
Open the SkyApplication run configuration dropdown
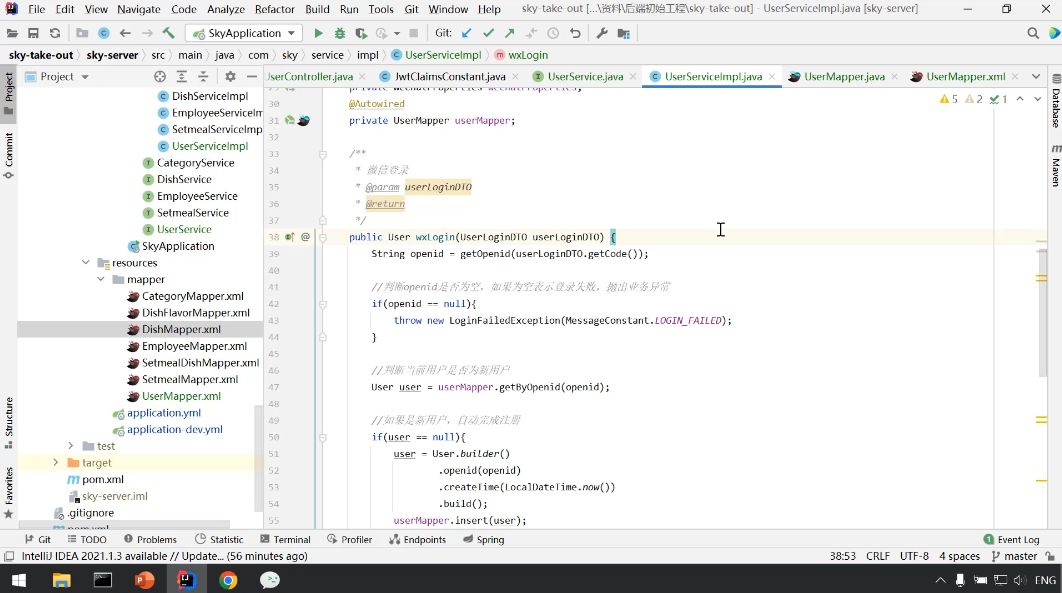click(245, 33)
